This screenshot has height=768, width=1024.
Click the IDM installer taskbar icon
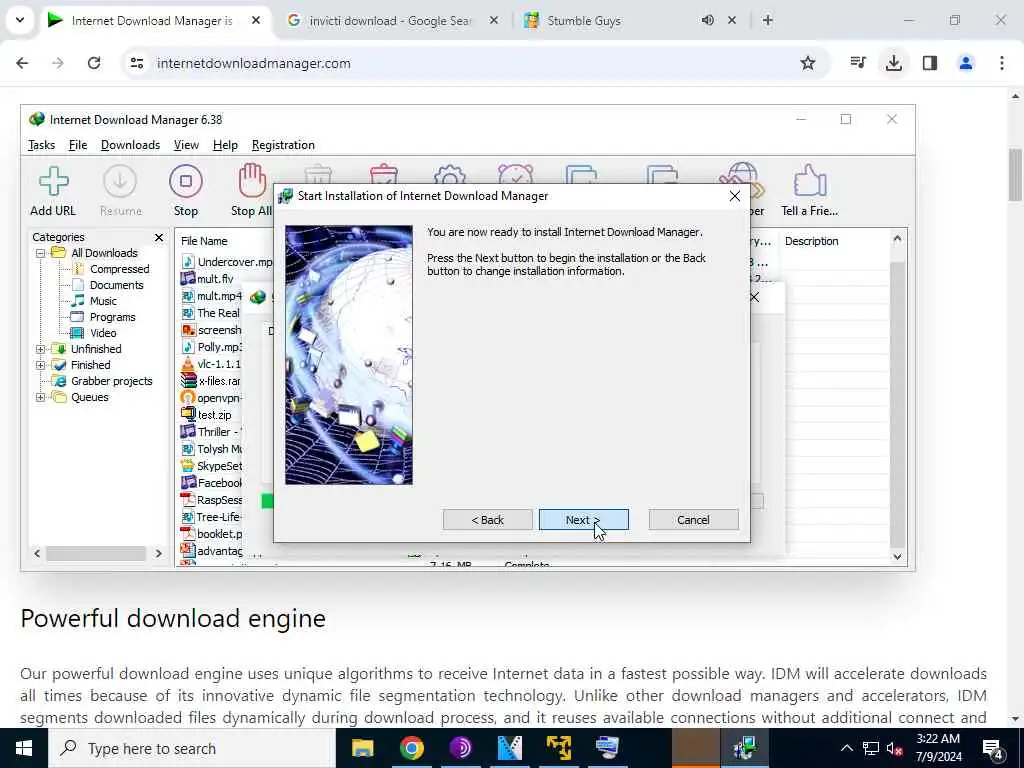tap(744, 748)
